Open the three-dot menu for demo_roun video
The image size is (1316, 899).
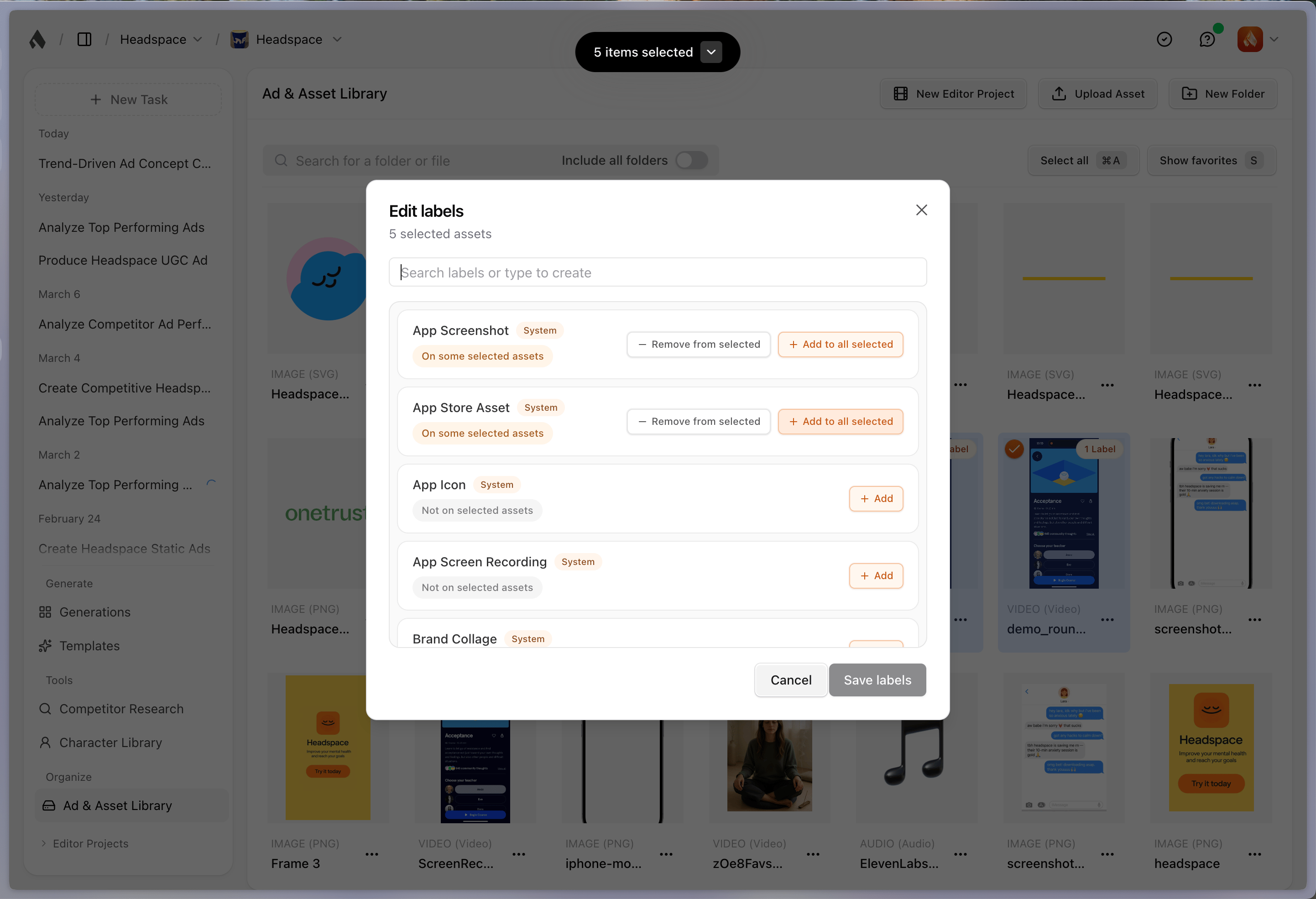1107,619
